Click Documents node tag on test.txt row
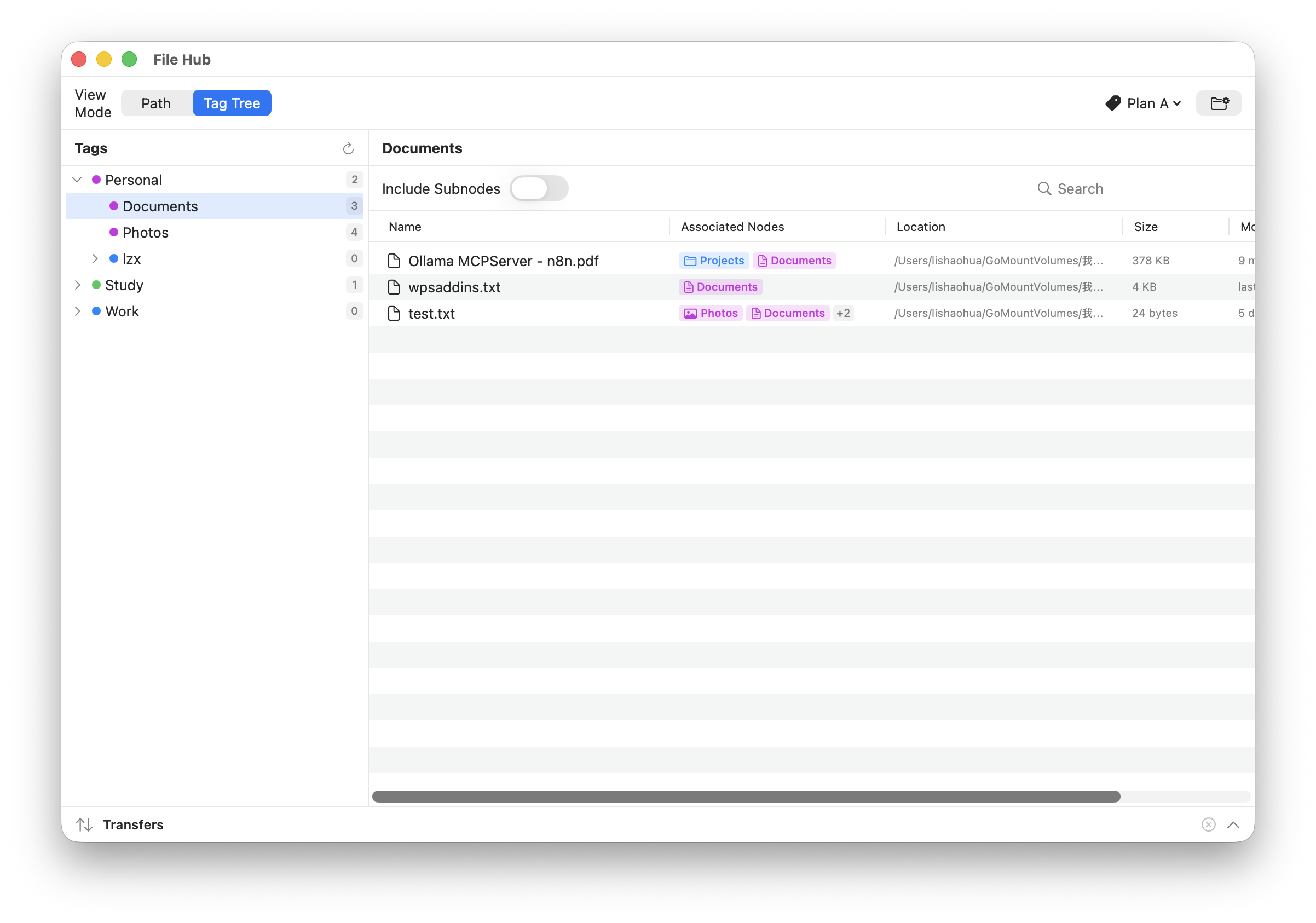 (x=788, y=314)
